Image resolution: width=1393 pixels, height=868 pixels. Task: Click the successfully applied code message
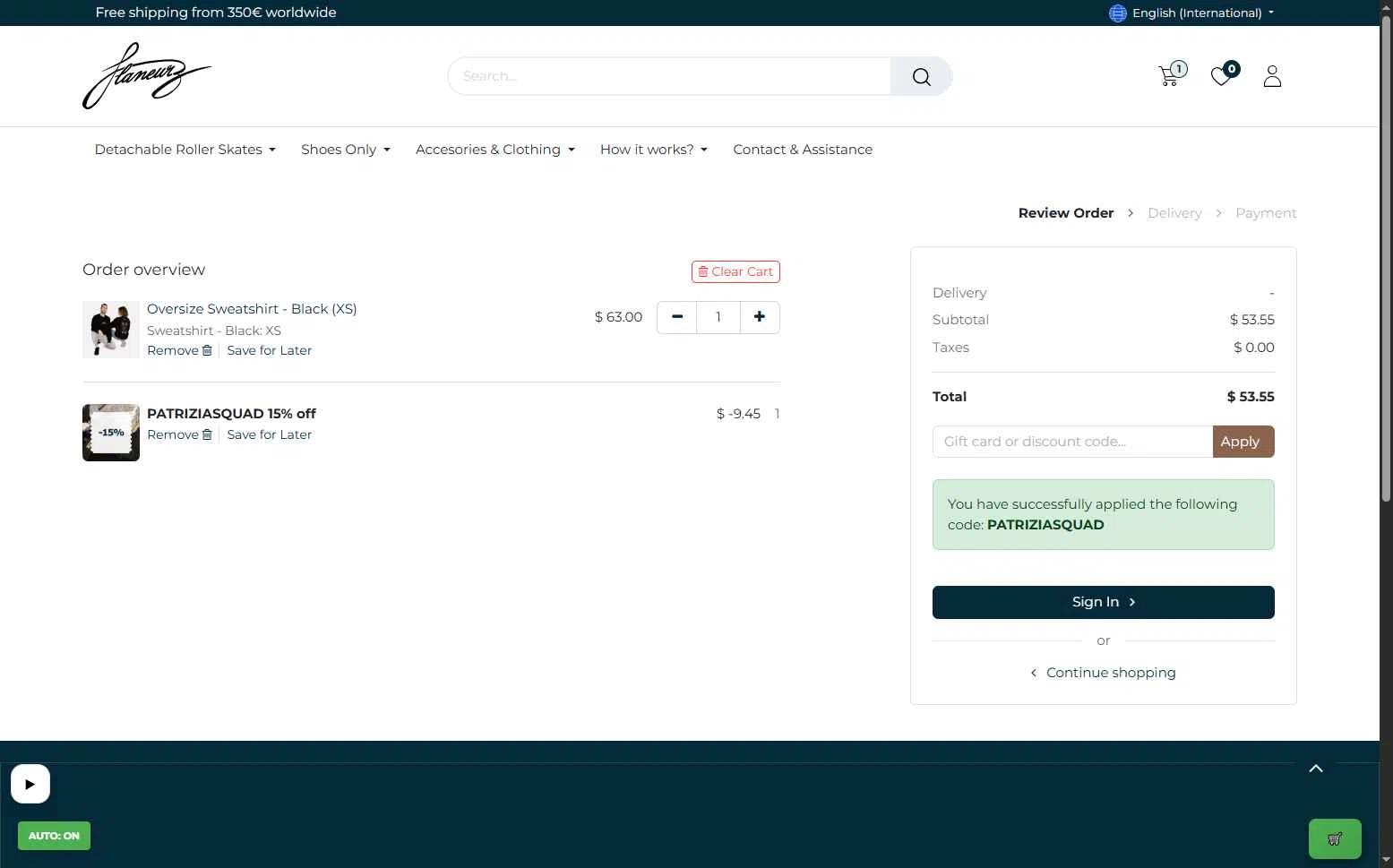[x=1103, y=515]
